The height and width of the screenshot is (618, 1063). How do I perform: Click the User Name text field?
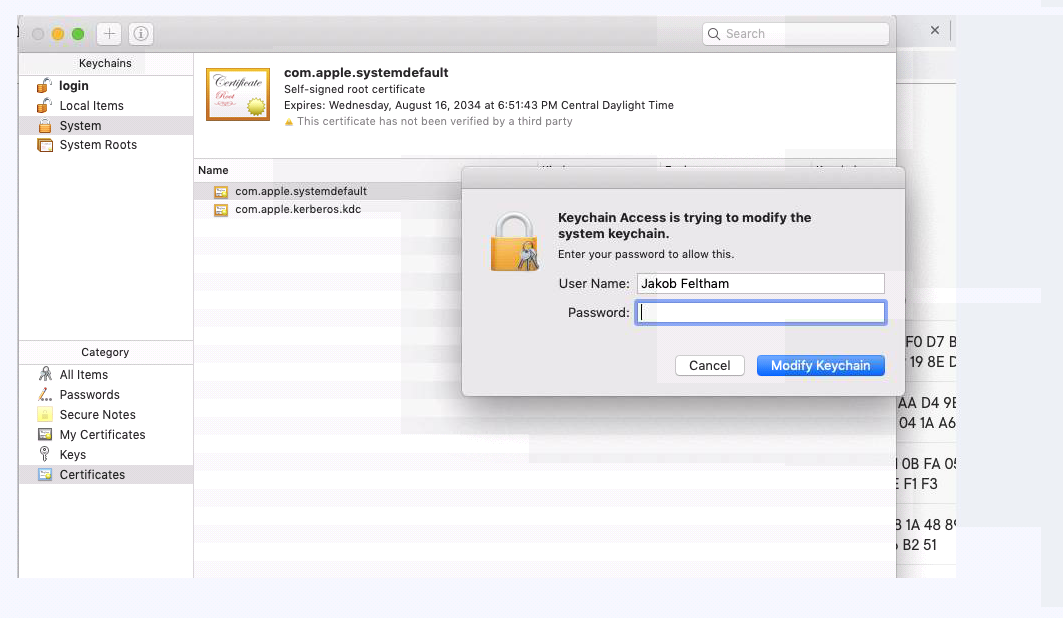pos(760,284)
